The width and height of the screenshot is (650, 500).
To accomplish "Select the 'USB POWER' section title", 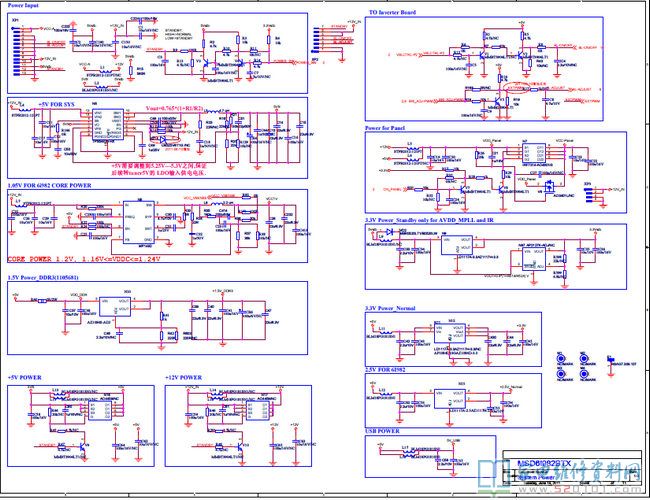I will click(x=382, y=431).
